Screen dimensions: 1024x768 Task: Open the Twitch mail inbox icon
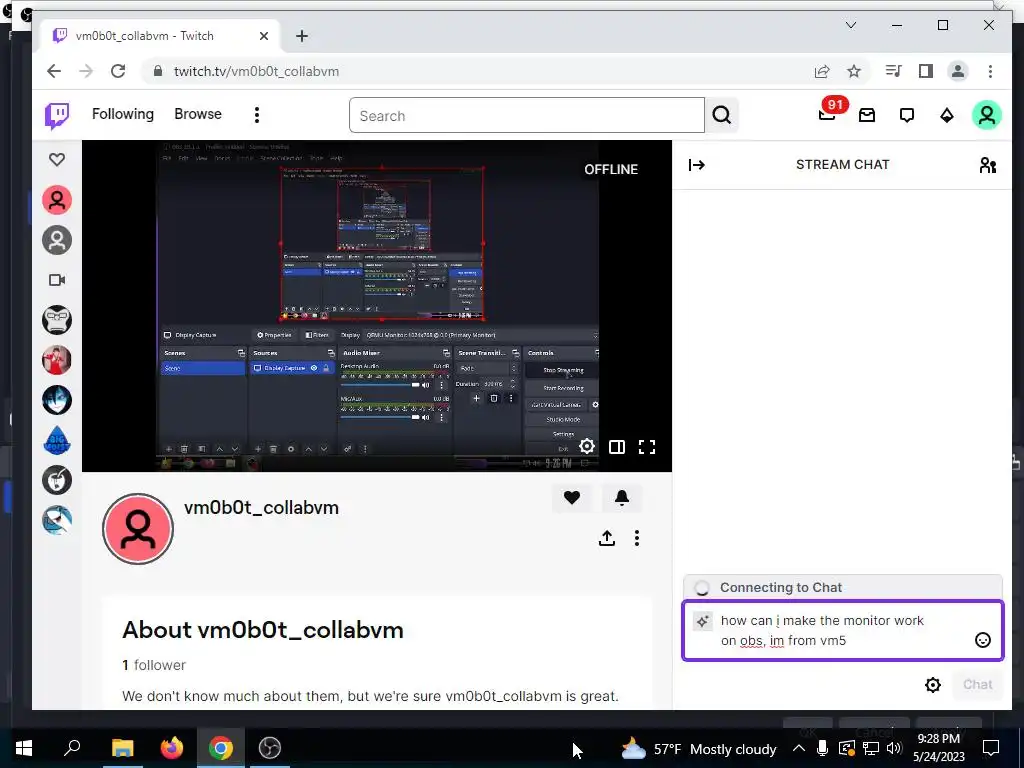867,116
